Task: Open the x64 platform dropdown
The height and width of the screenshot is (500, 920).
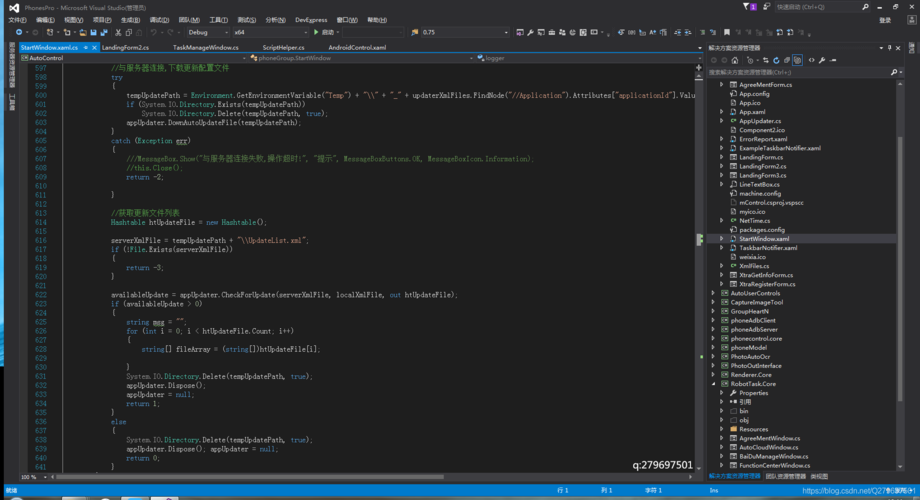Action: [x=270, y=32]
